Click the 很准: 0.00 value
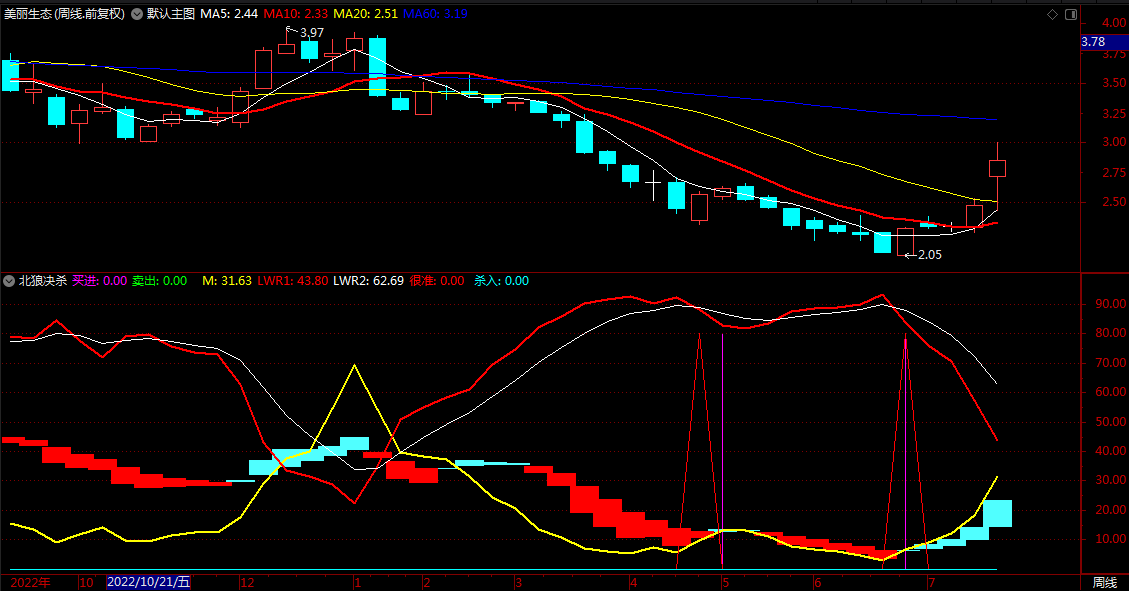Image resolution: width=1129 pixels, height=591 pixels. 436,281
